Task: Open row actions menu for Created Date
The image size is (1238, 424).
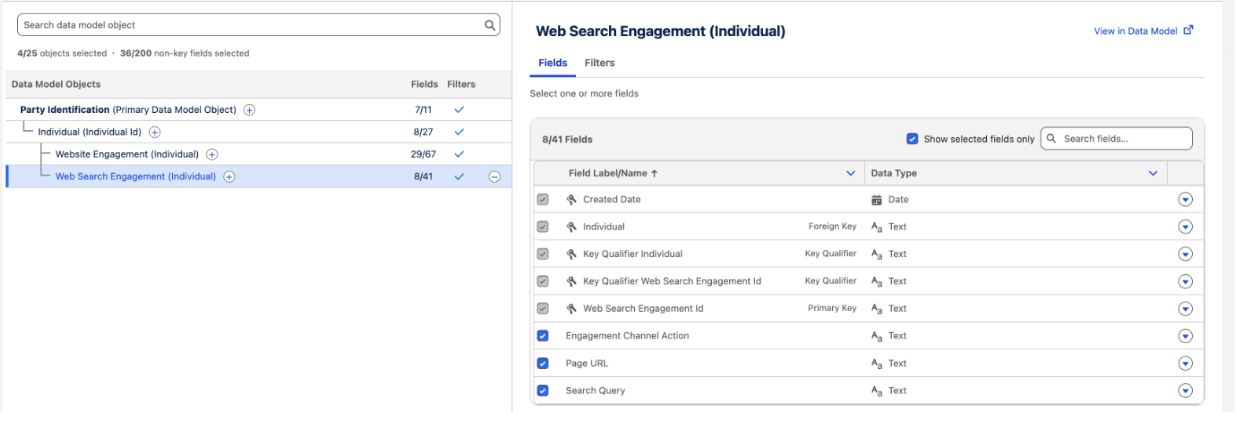Action: [1186, 199]
